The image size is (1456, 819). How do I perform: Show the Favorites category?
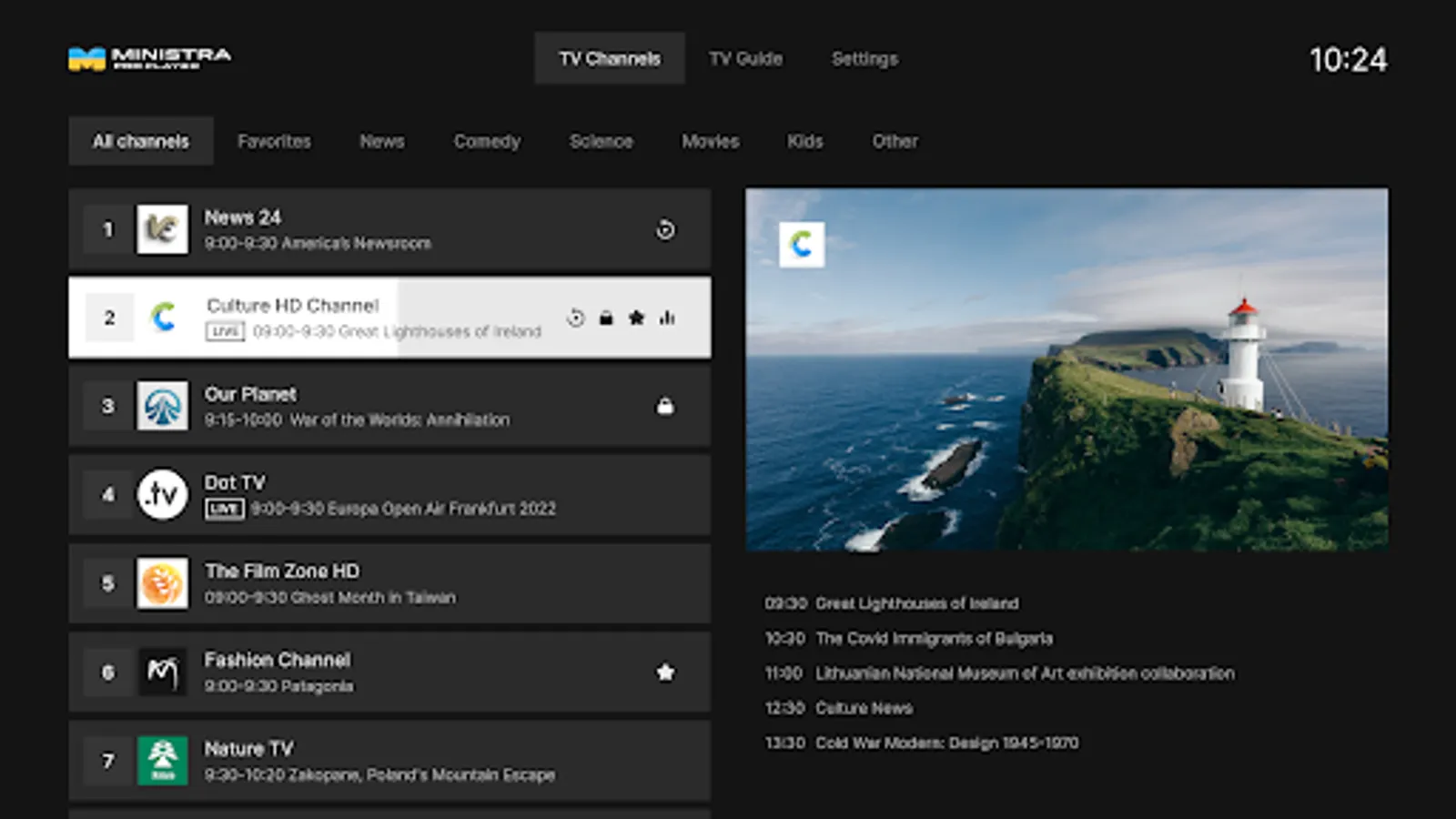pyautogui.click(x=274, y=141)
